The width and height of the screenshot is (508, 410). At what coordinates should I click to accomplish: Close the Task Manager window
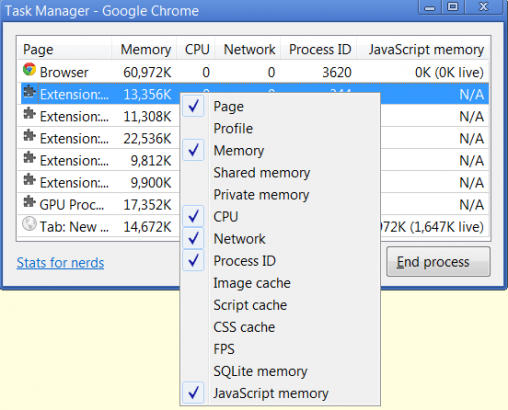tap(483, 7)
